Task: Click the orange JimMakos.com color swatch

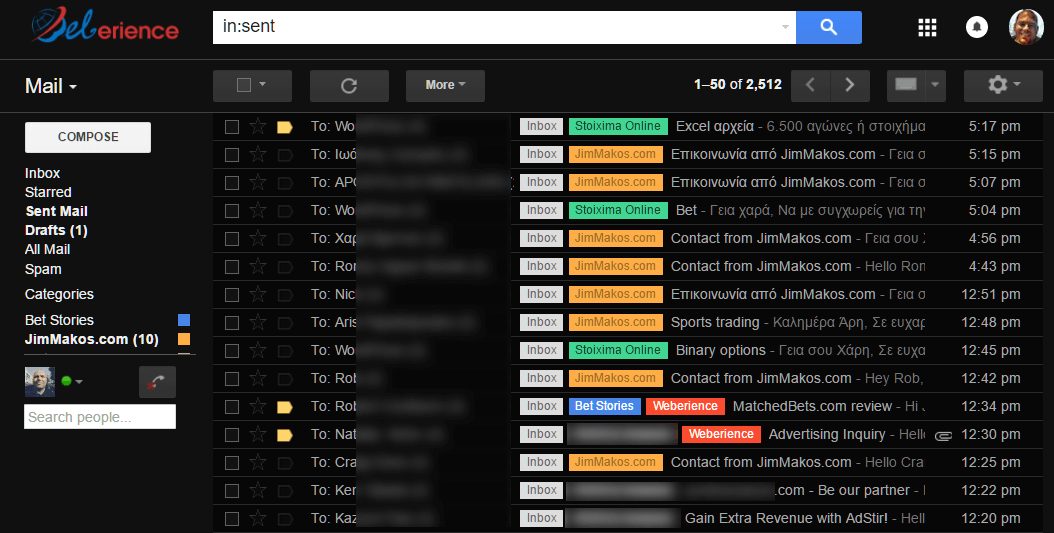Action: coord(184,339)
